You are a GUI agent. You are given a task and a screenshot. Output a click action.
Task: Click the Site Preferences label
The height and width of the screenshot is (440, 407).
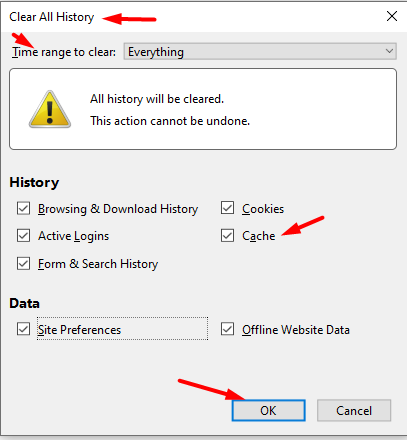click(79, 330)
